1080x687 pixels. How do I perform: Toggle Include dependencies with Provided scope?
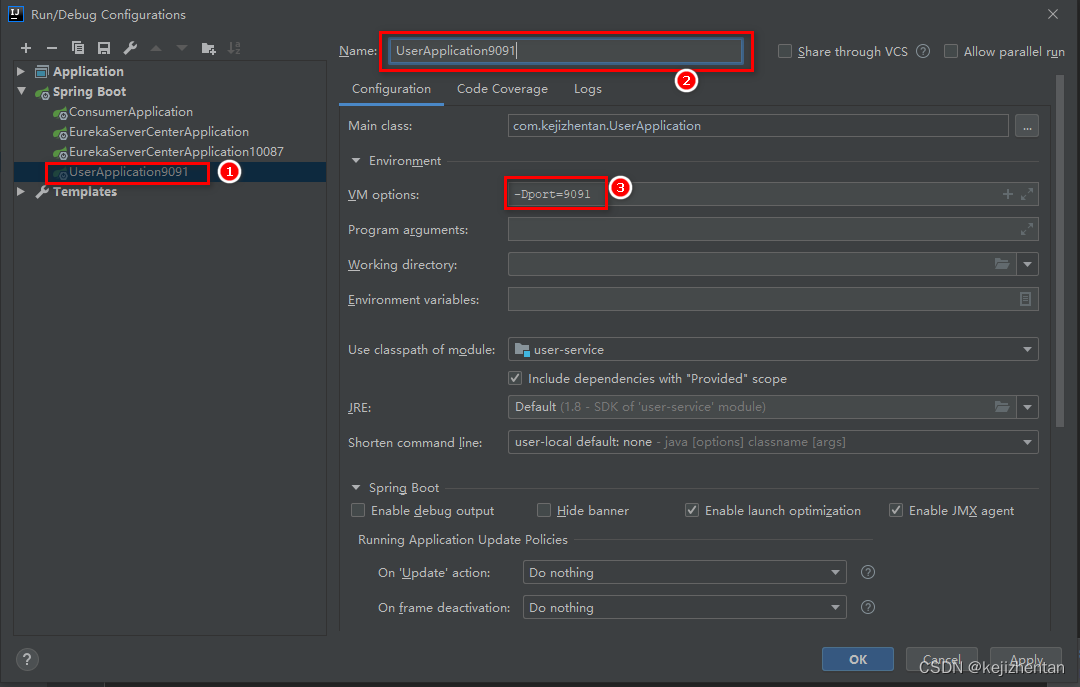[515, 378]
